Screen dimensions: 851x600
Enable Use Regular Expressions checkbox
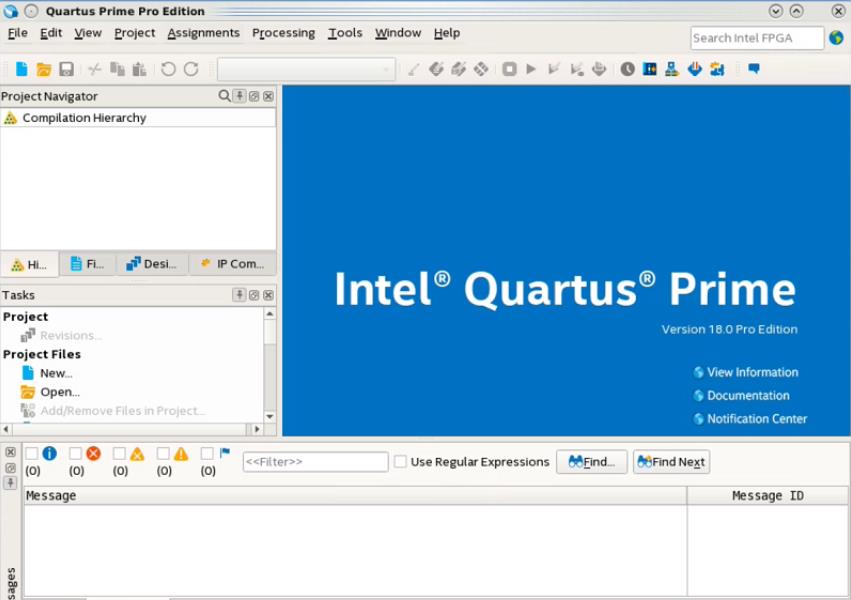click(400, 462)
